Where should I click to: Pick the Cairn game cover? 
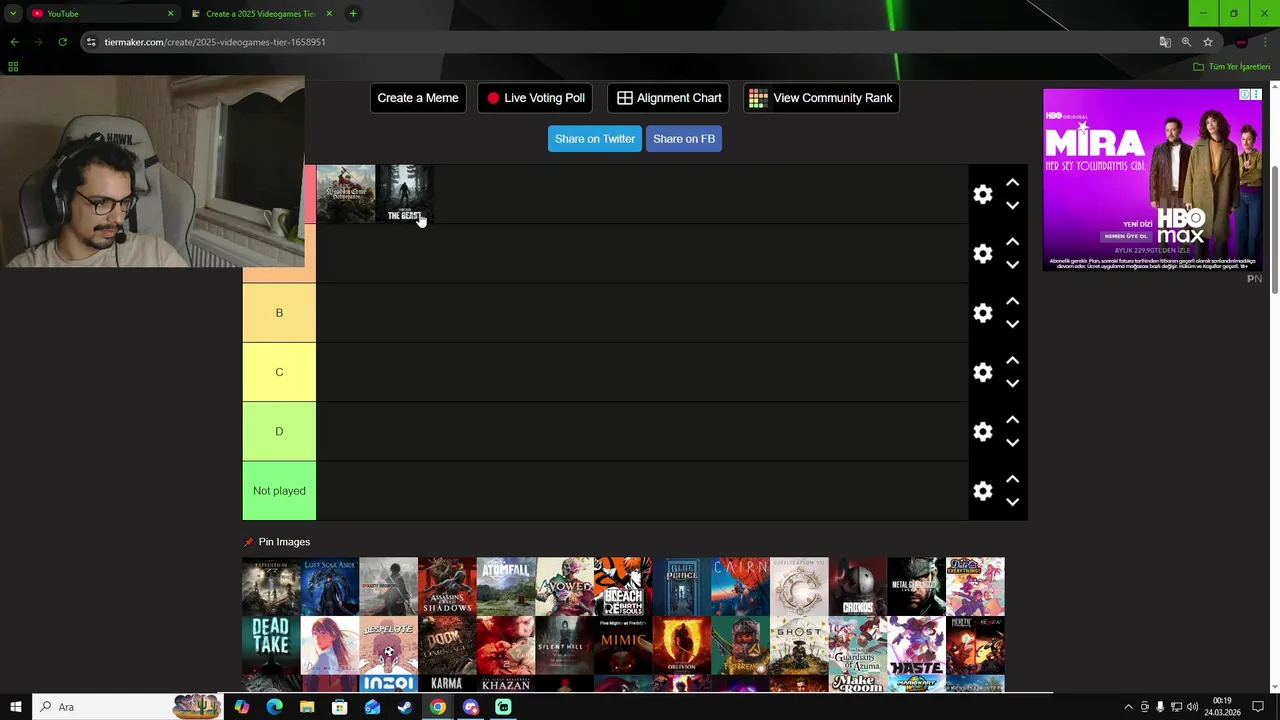point(741,586)
